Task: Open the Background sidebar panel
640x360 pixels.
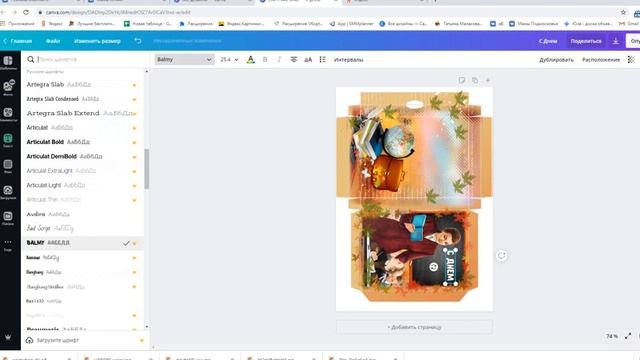Action: click(x=8, y=166)
